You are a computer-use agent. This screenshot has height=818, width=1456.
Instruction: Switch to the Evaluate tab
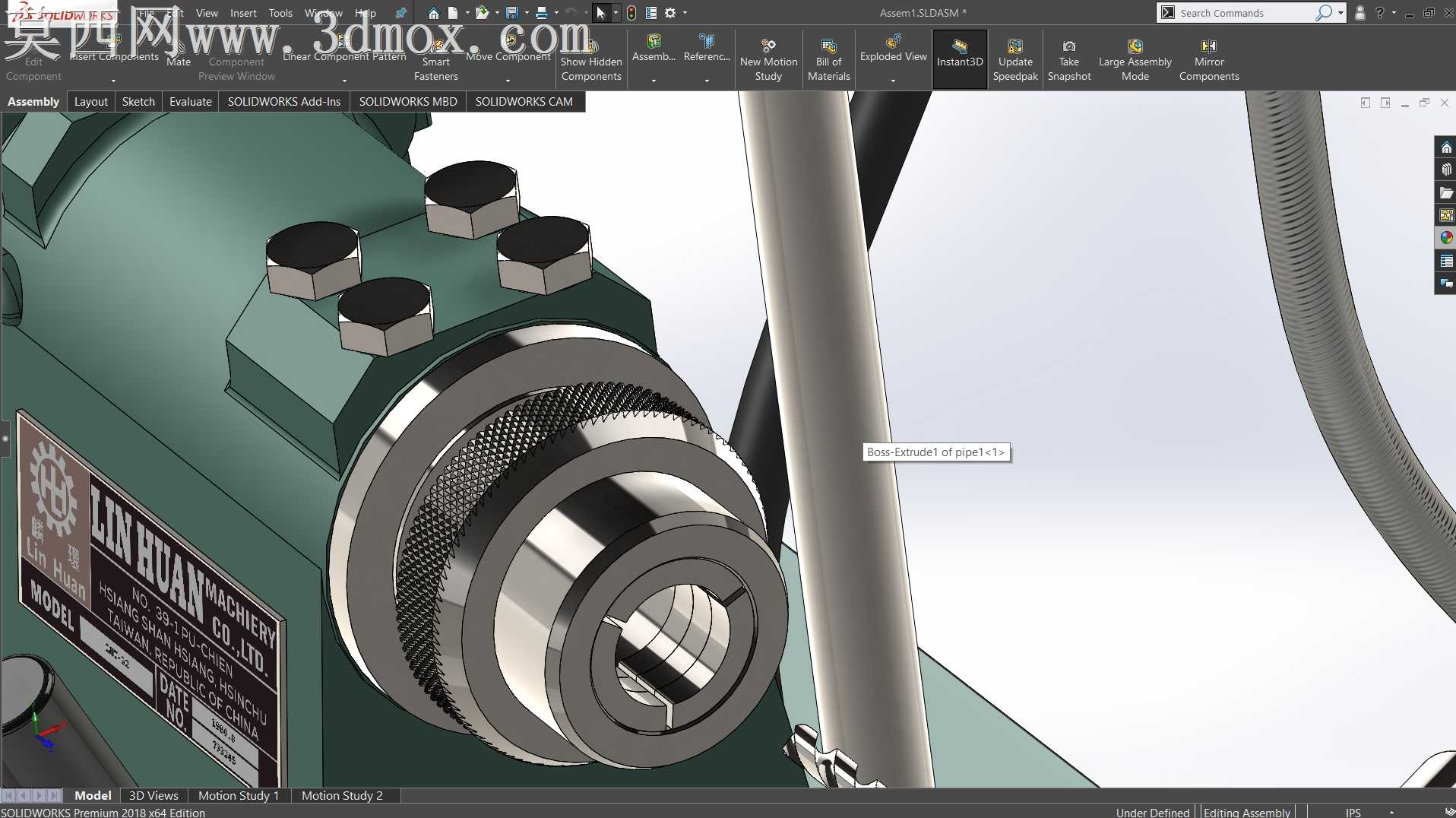[191, 102]
